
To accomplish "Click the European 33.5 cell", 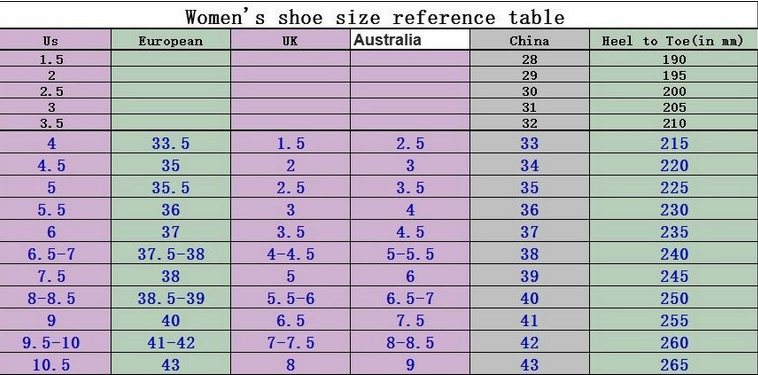I will coord(171,144).
